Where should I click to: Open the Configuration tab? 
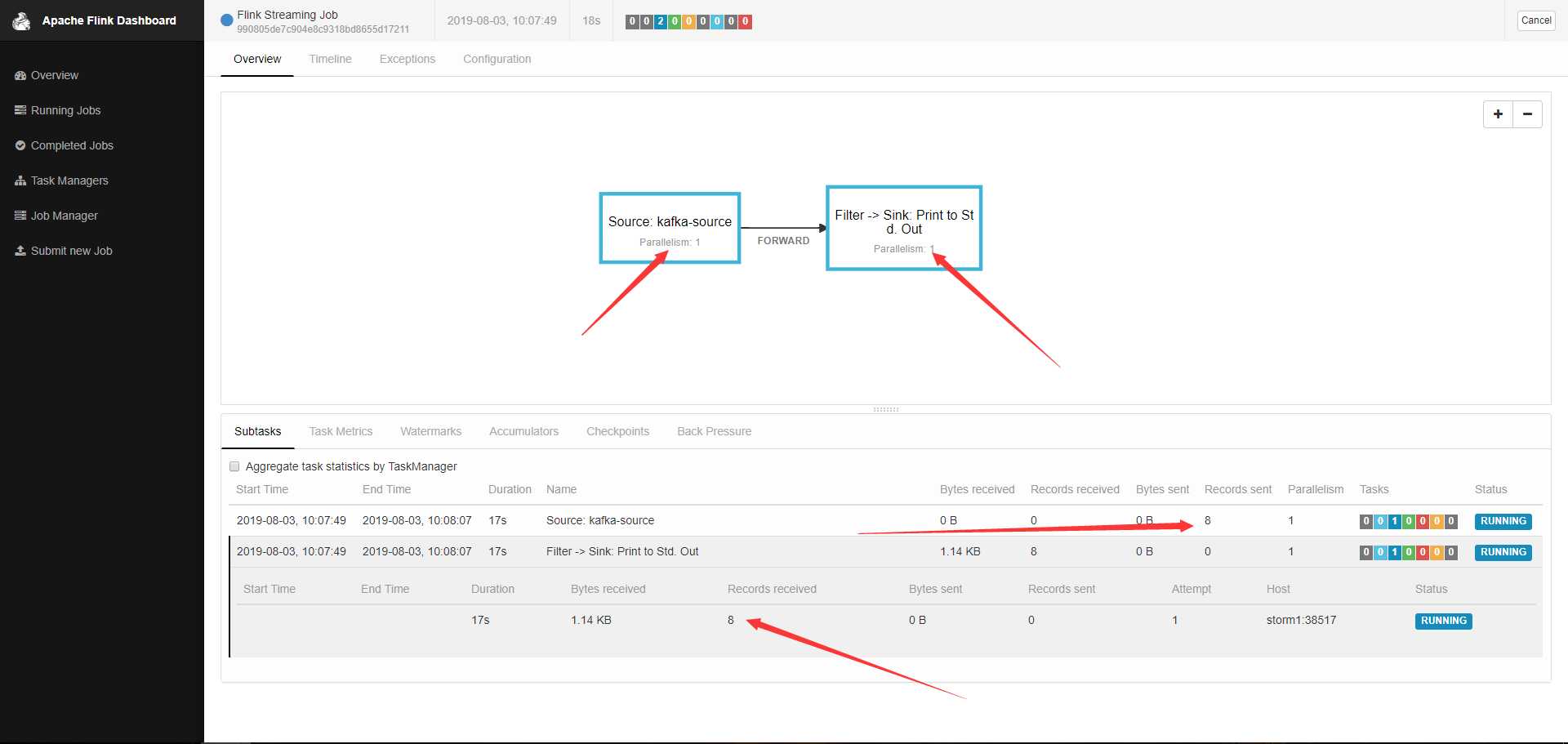point(497,59)
